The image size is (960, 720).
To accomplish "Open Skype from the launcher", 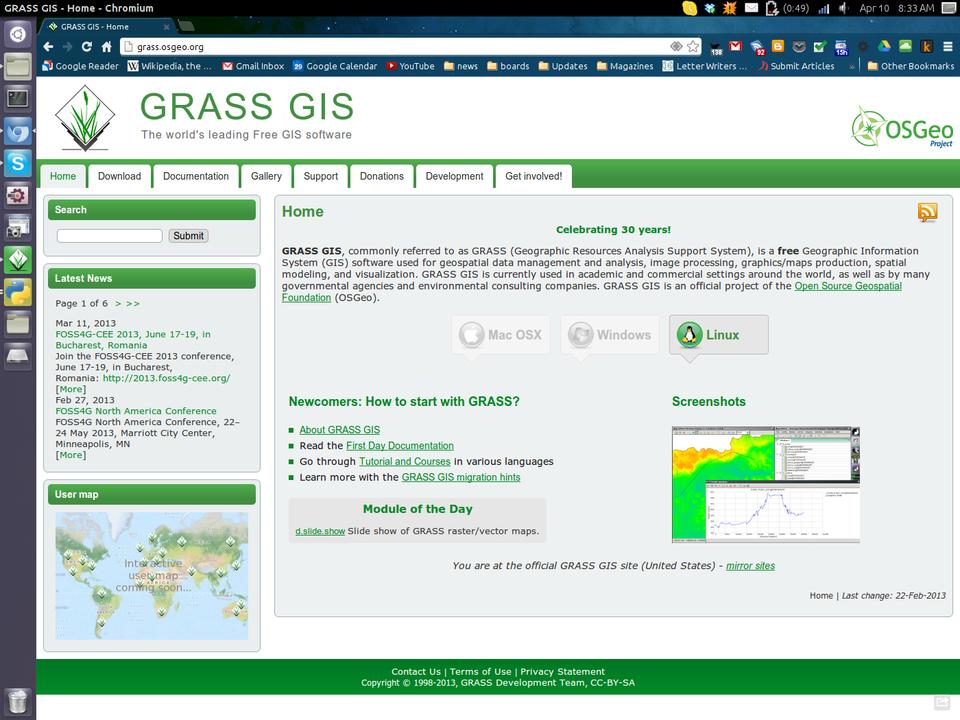I will click(x=18, y=163).
